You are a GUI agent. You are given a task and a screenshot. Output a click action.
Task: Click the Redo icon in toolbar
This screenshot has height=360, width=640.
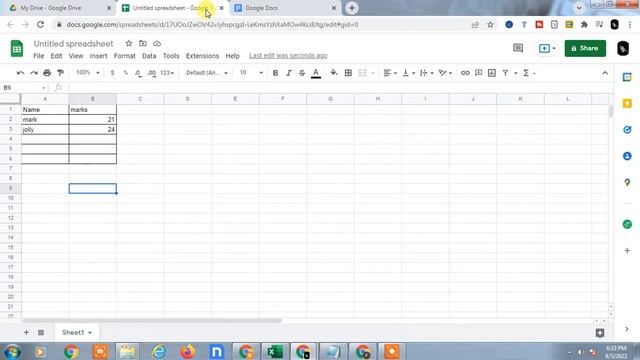pyautogui.click(x=34, y=73)
